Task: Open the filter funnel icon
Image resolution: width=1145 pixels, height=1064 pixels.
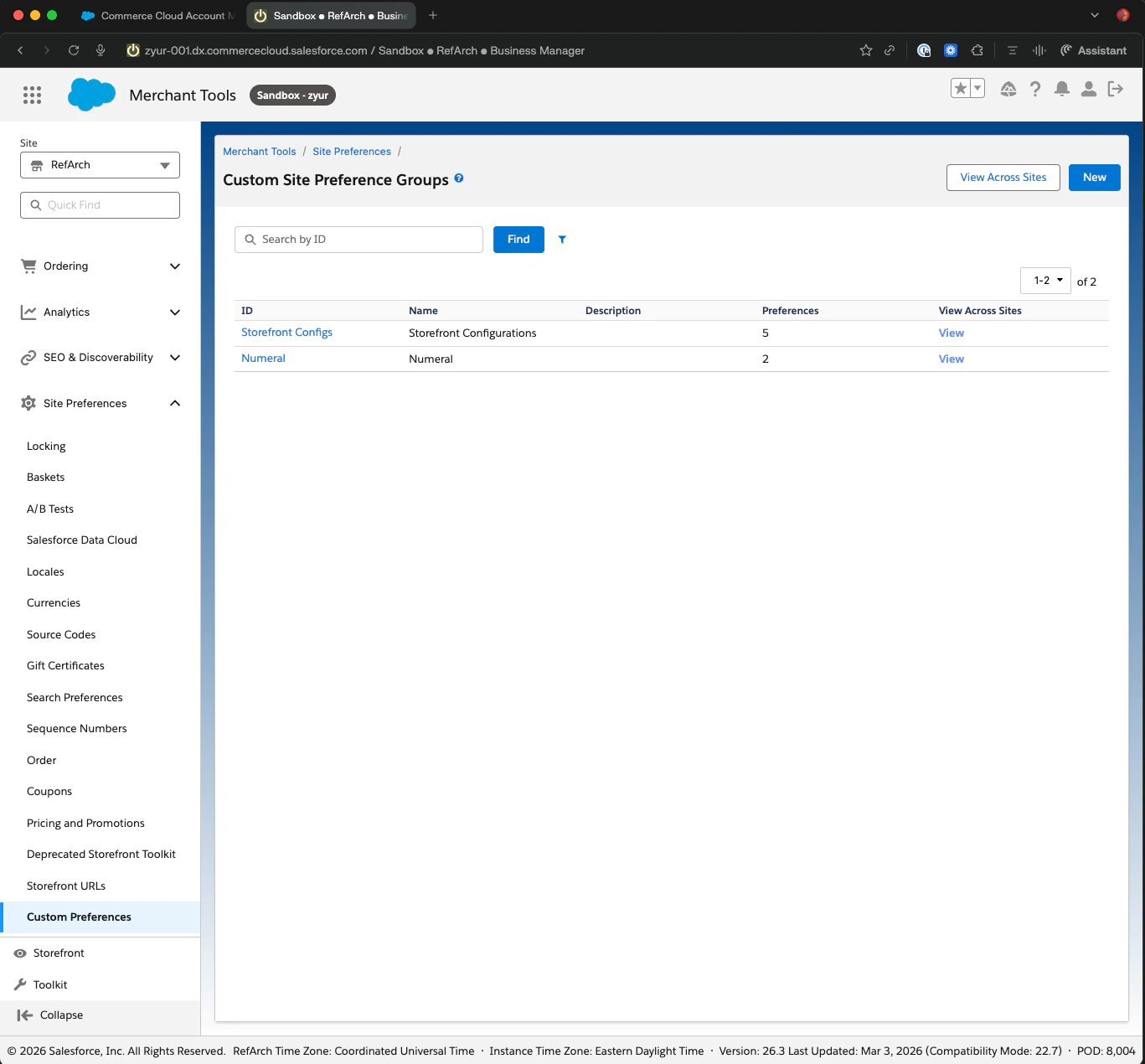Action: point(562,240)
